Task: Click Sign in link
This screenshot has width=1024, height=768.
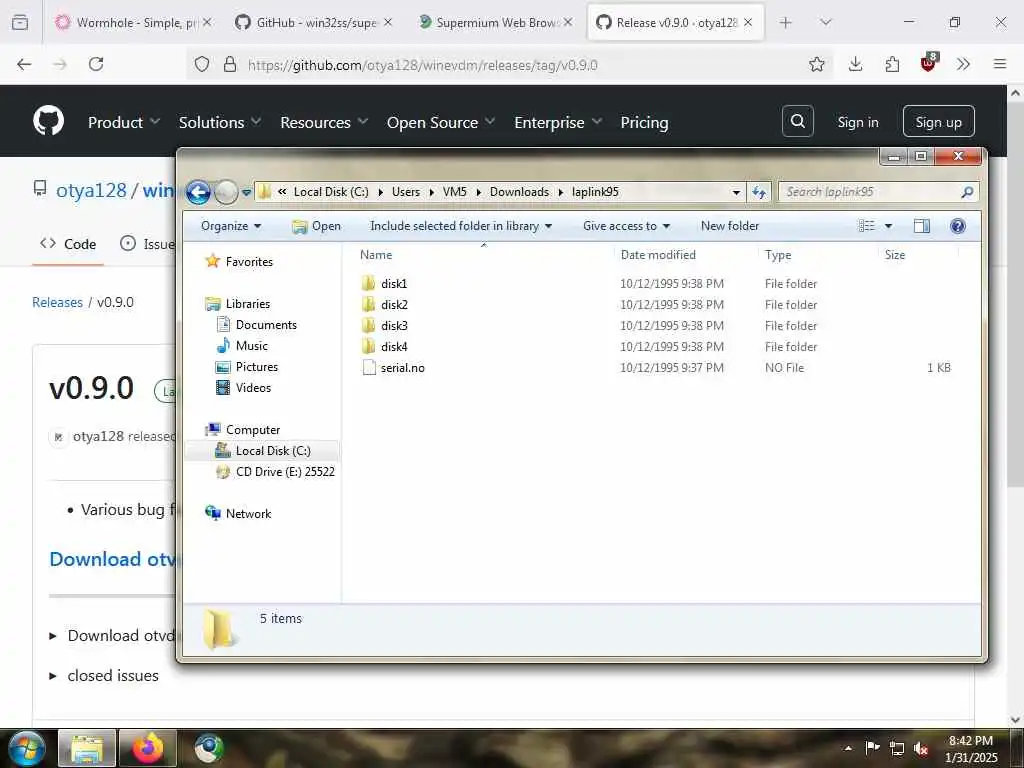Action: 857,122
